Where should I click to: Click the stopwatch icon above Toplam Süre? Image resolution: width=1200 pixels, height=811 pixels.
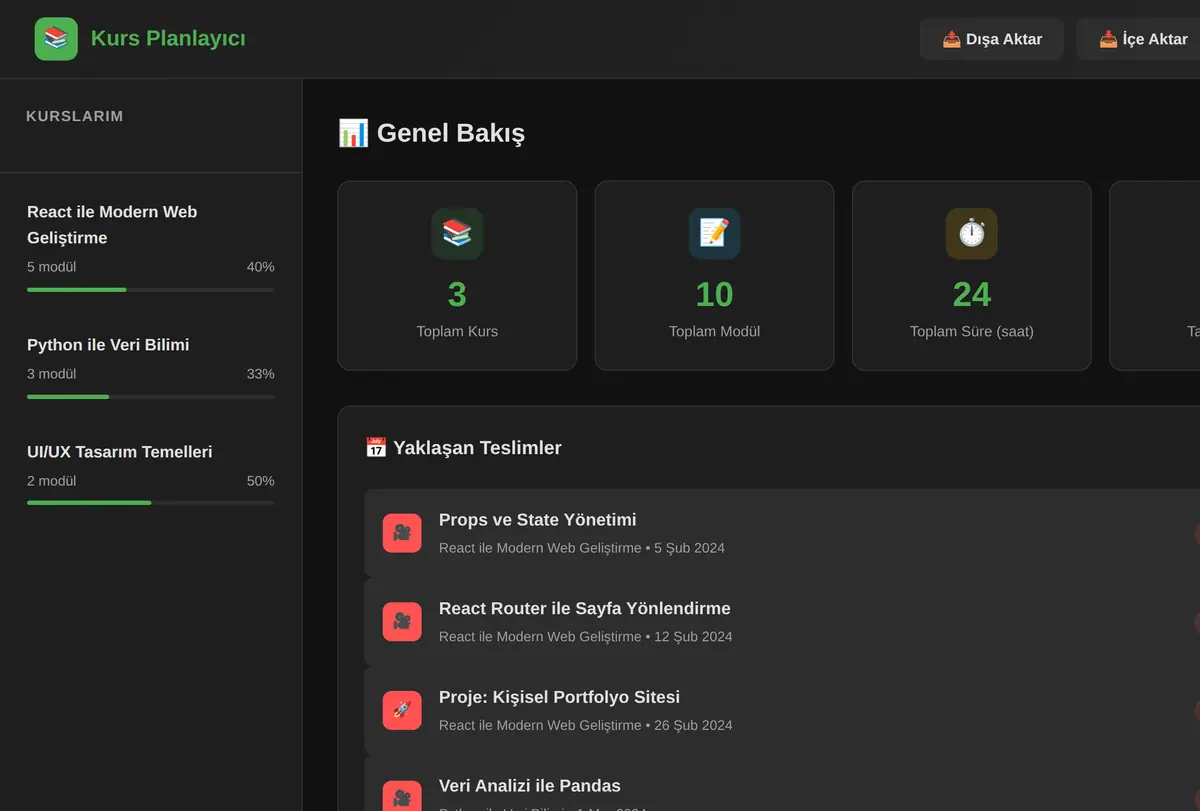click(972, 234)
